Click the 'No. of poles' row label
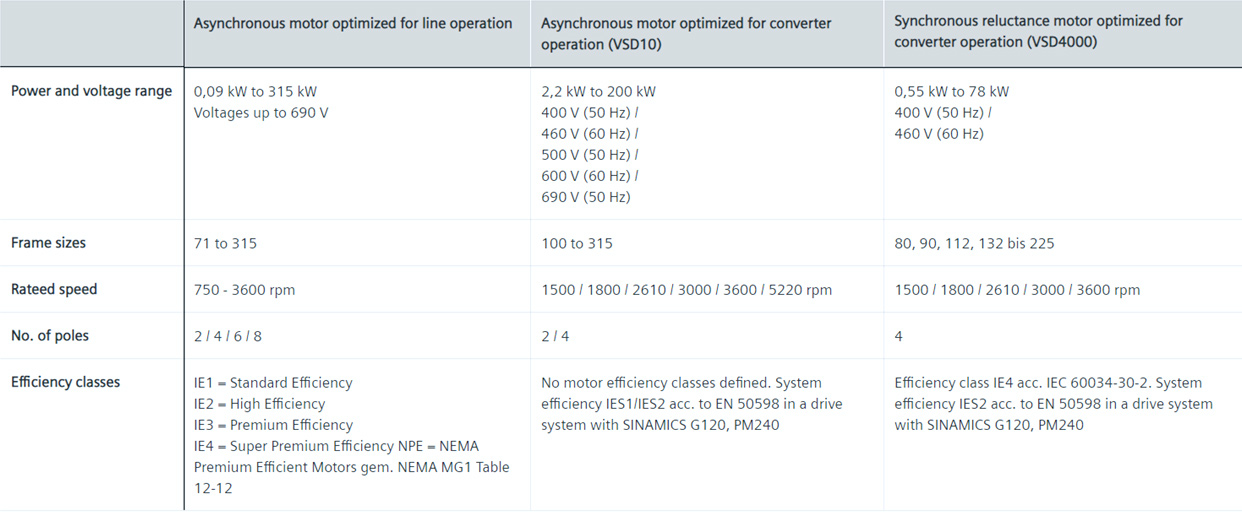The width and height of the screenshot is (1242, 514). tap(50, 336)
